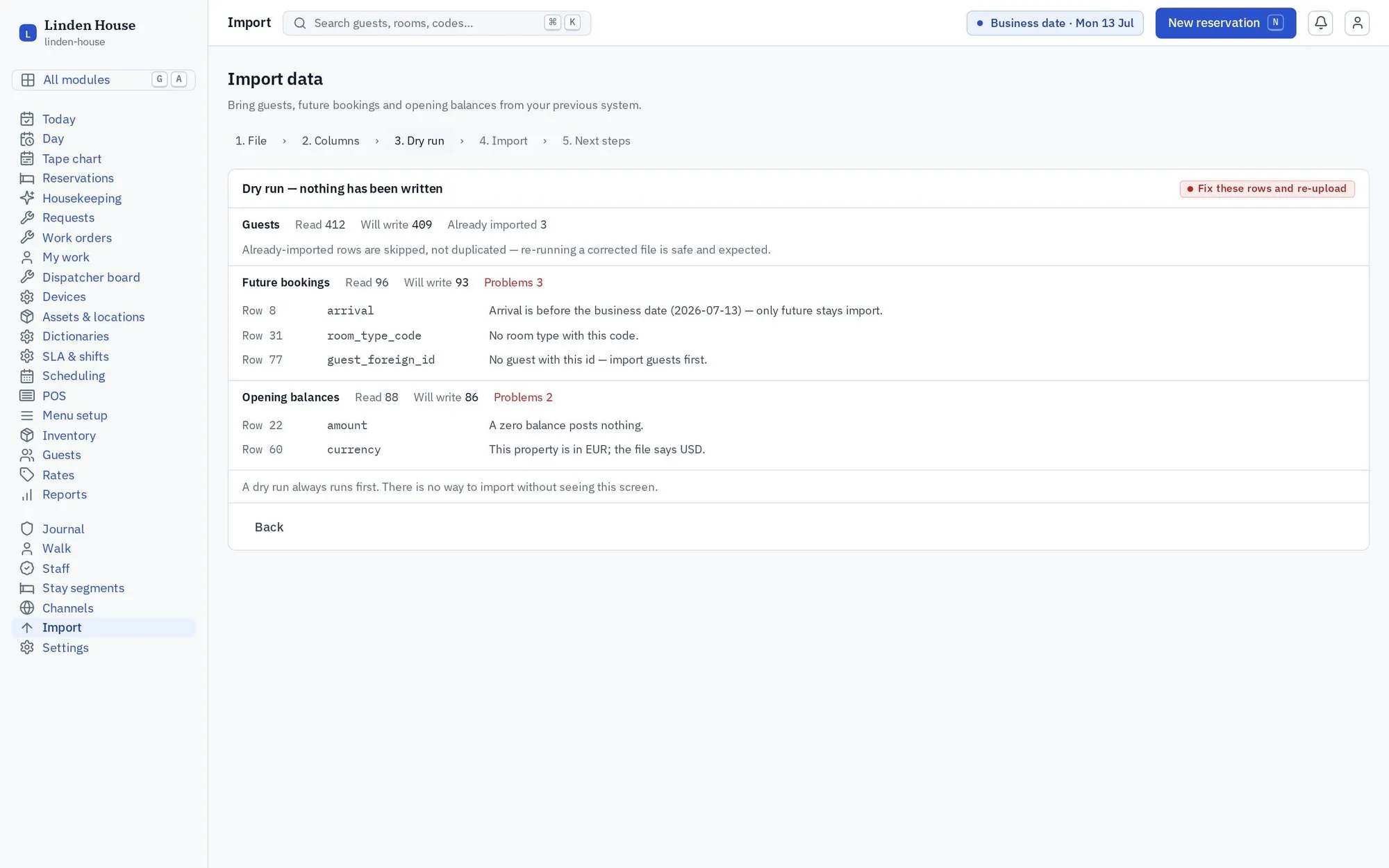Click the Already imported 3 count
Screen dimensions: 1389x868
tap(497, 224)
